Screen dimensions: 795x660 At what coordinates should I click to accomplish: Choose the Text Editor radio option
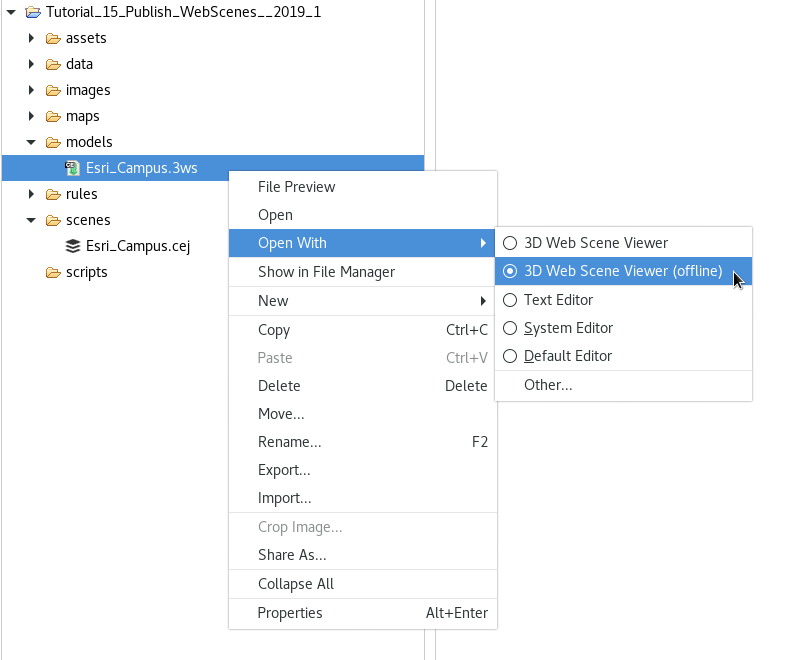[510, 300]
